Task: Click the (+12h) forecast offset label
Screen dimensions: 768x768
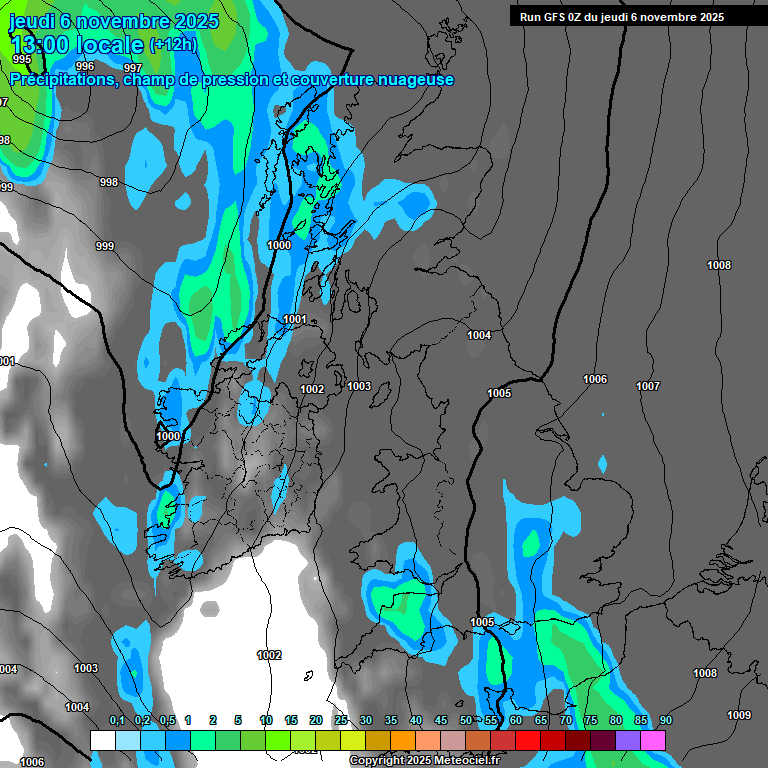Action: 173,45
